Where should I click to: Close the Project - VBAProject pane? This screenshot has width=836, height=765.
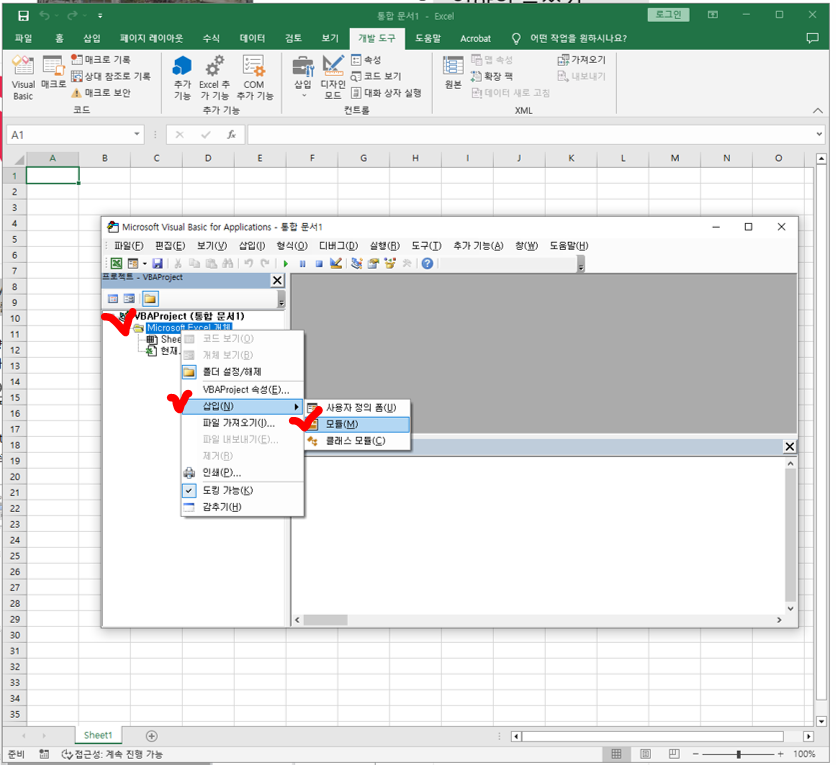point(277,280)
